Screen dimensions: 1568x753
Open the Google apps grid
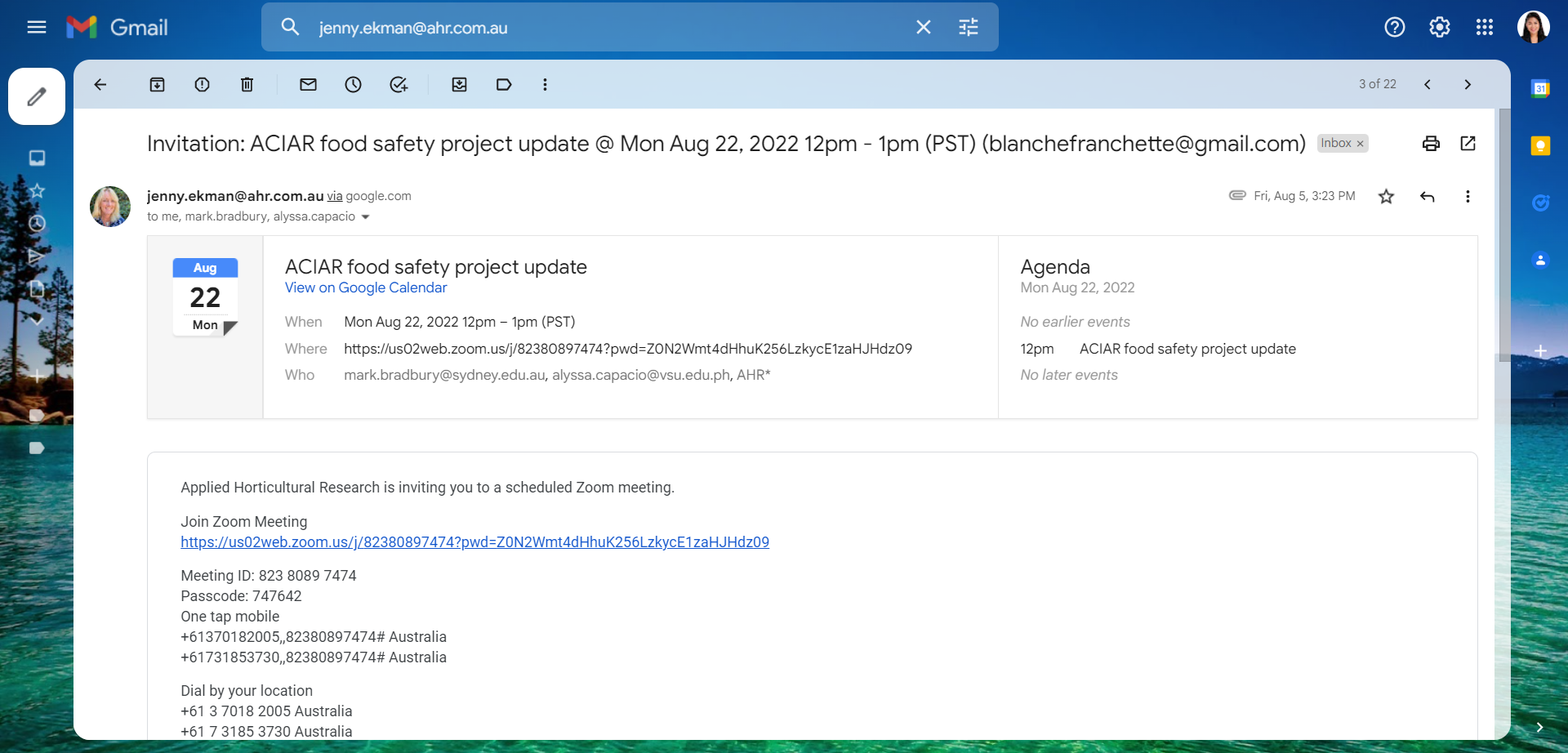[1484, 27]
